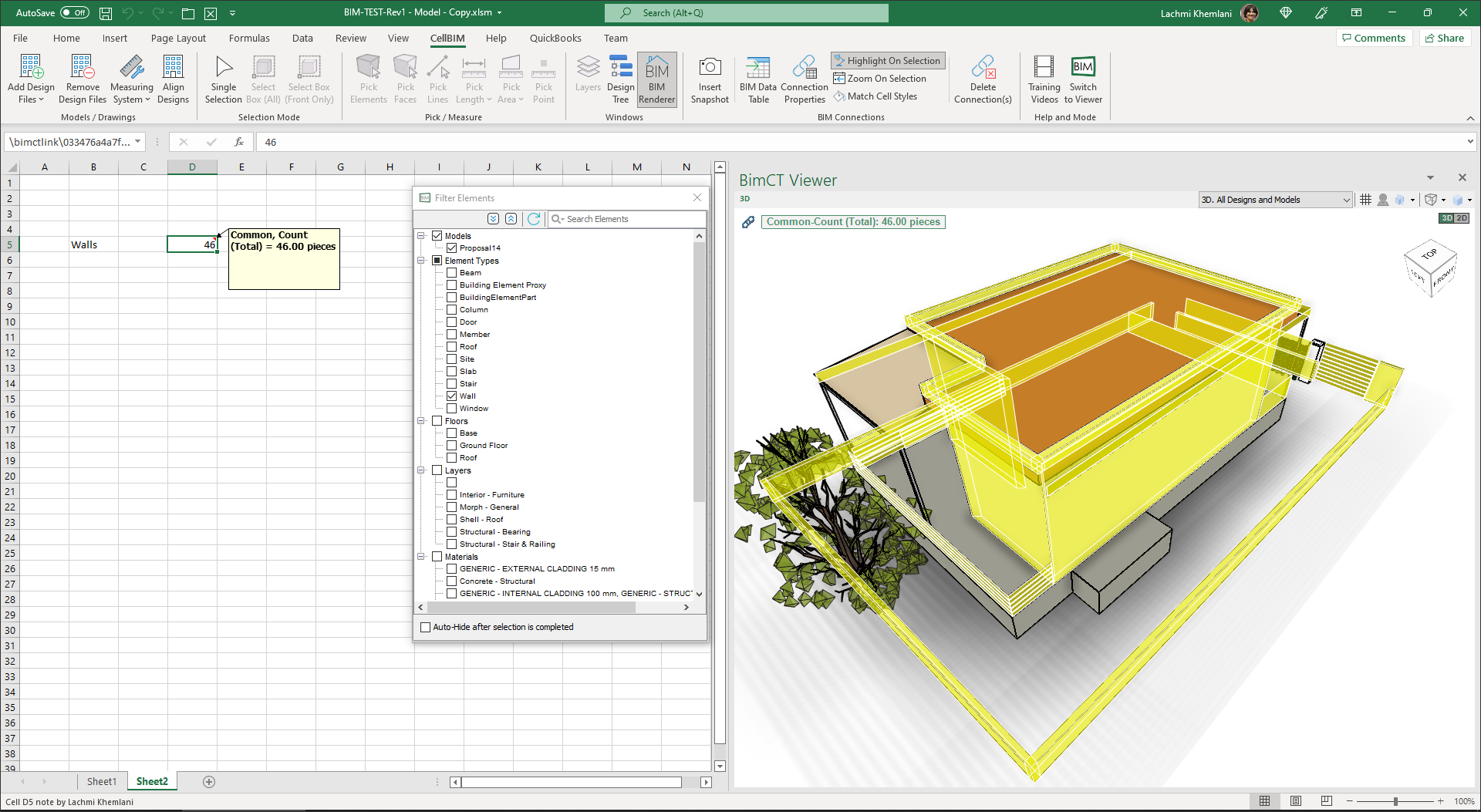
Task: Click expand-all icon in Filter Elements
Action: 494,219
